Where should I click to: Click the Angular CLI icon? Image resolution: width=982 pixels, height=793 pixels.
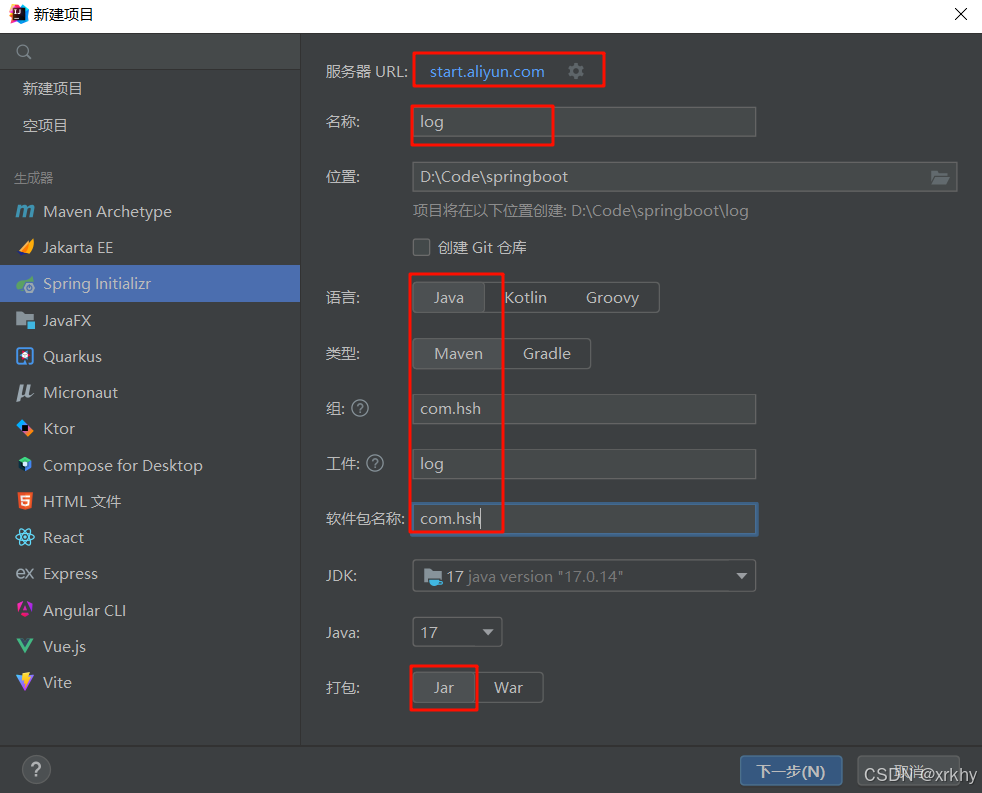pos(25,609)
